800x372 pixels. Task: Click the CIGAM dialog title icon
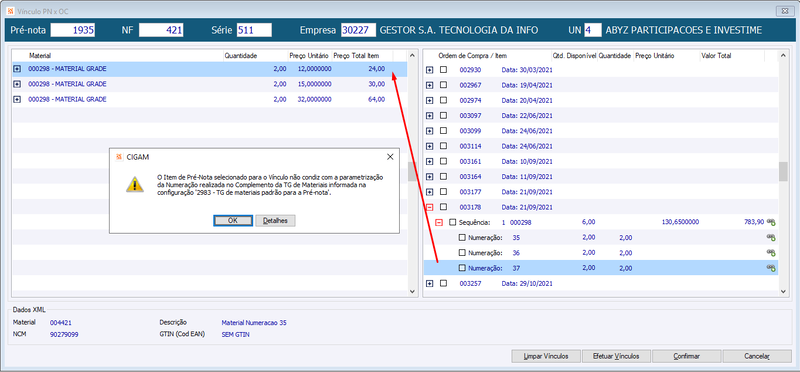119,157
